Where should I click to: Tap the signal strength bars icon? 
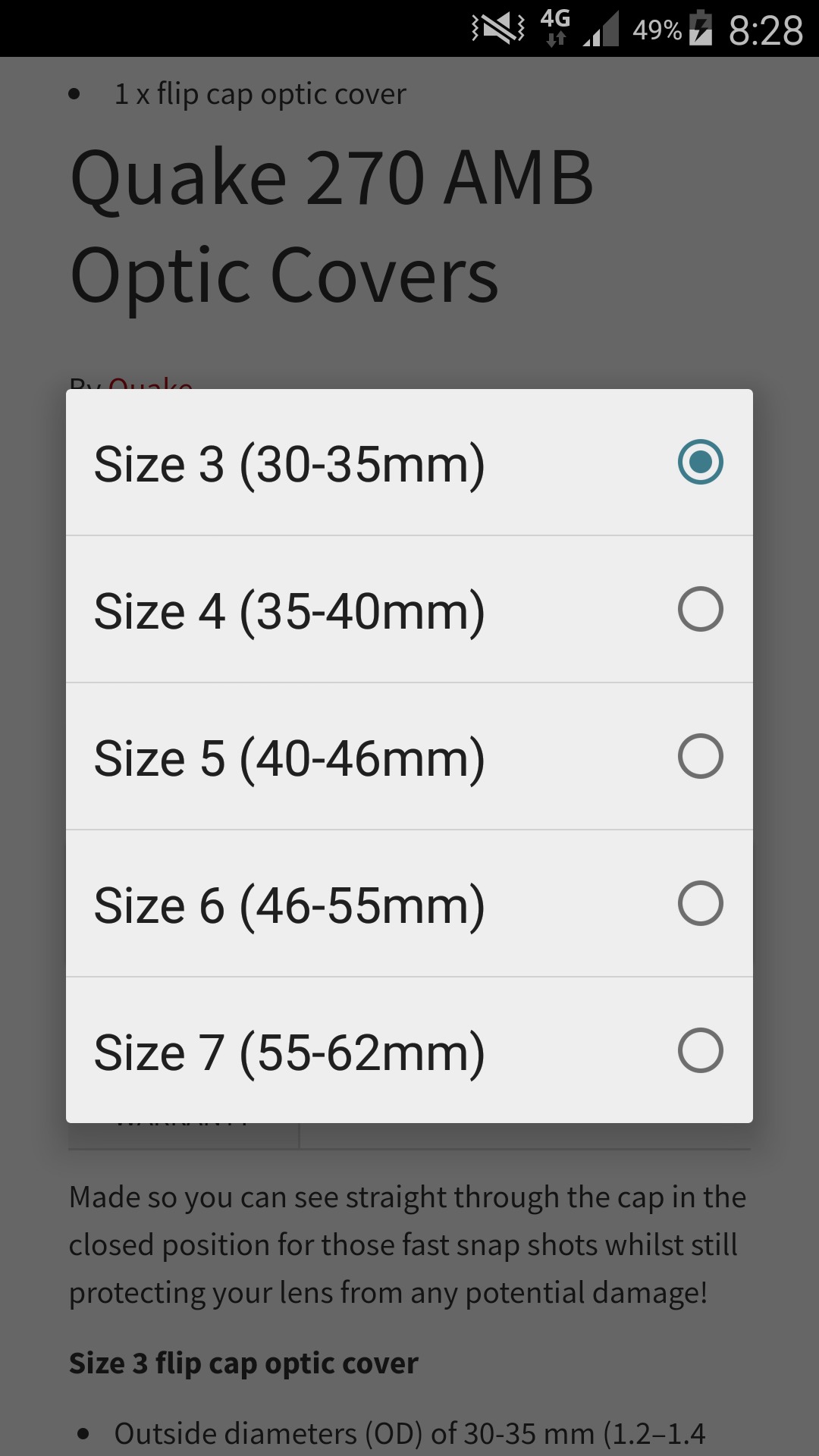click(x=601, y=29)
